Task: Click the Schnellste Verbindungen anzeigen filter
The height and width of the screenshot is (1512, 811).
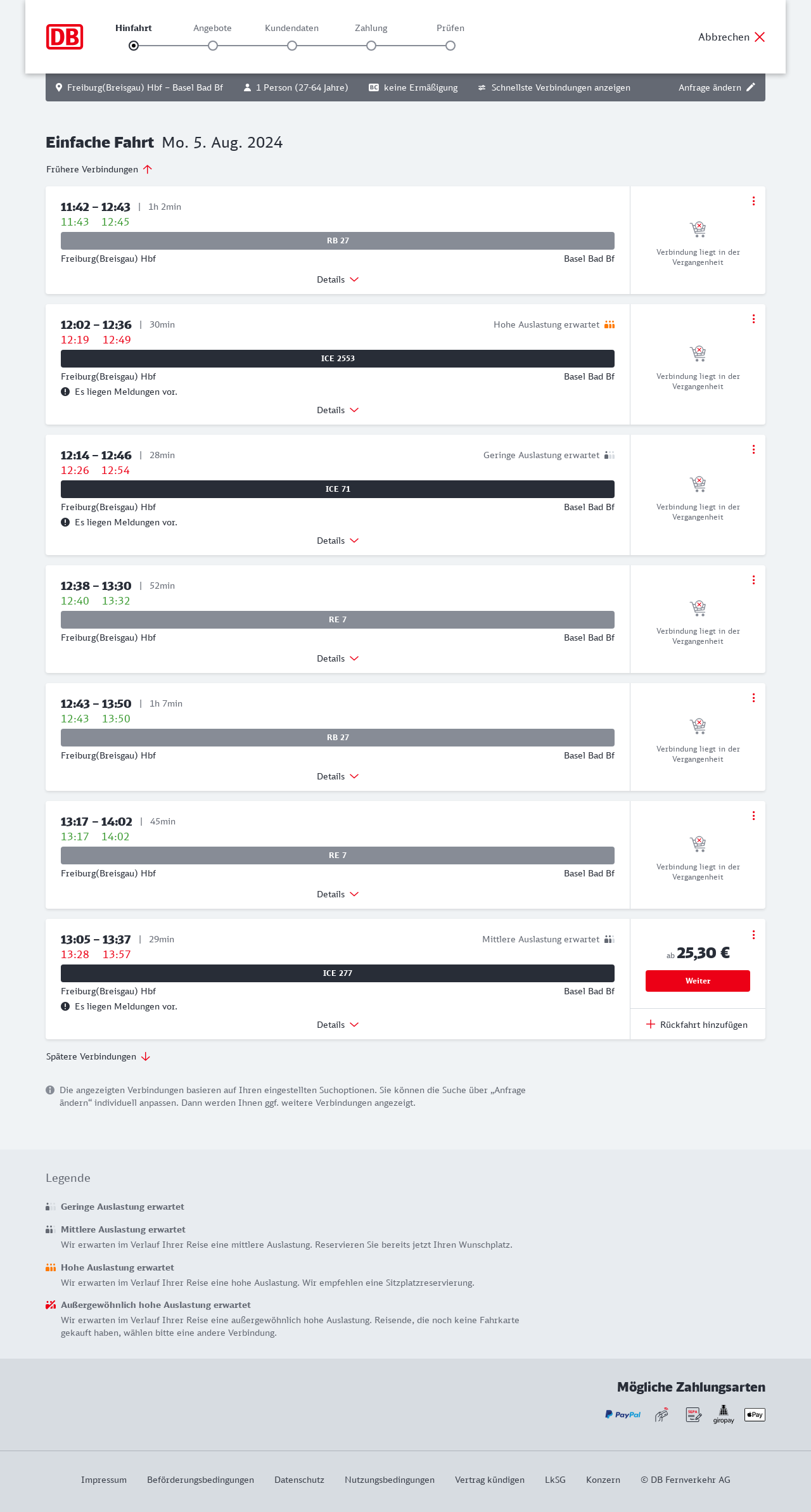Action: [554, 87]
